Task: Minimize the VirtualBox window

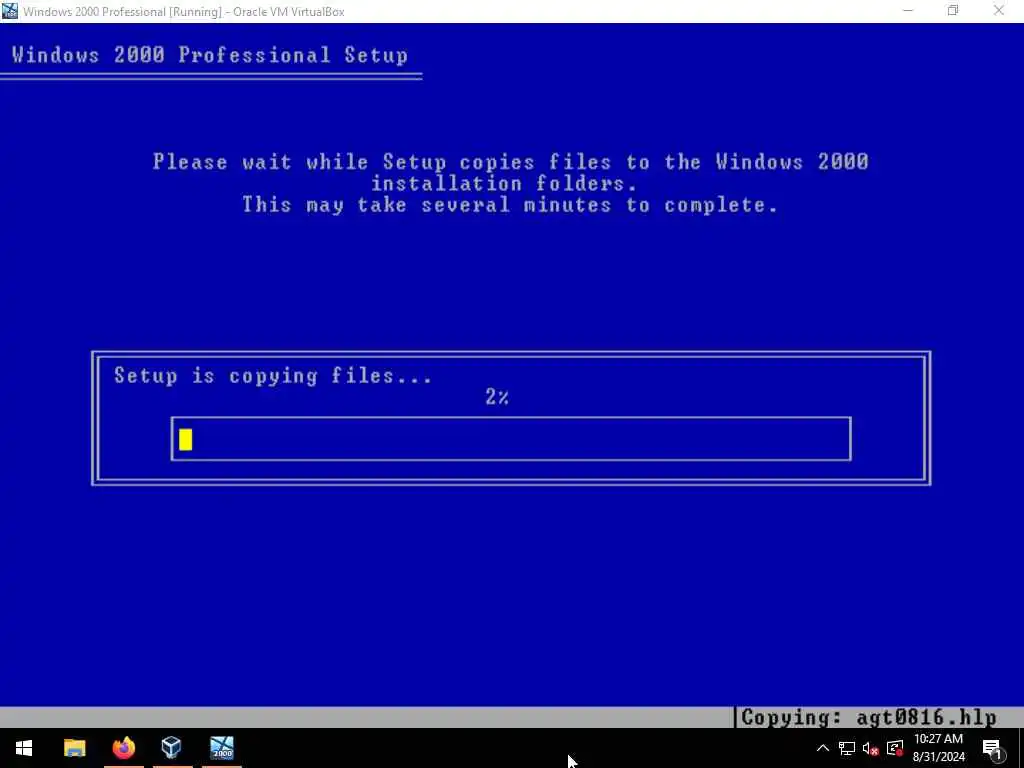Action: pos(908,11)
